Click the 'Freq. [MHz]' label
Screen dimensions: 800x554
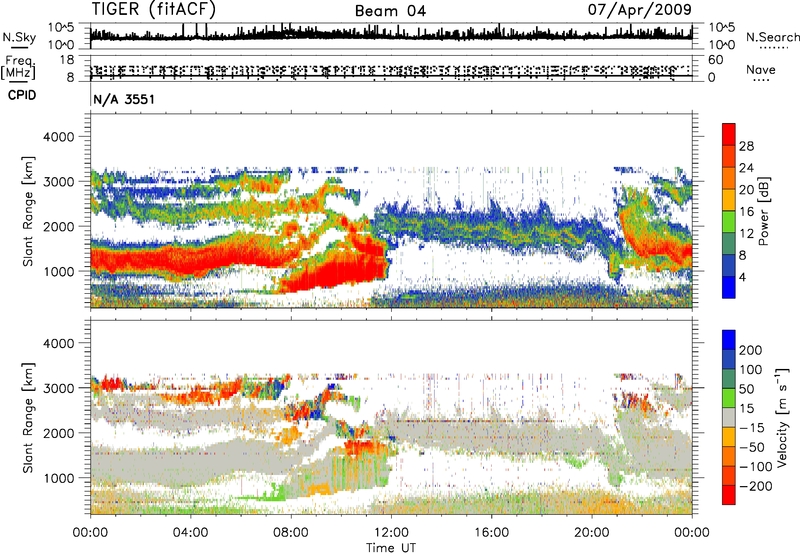18,67
